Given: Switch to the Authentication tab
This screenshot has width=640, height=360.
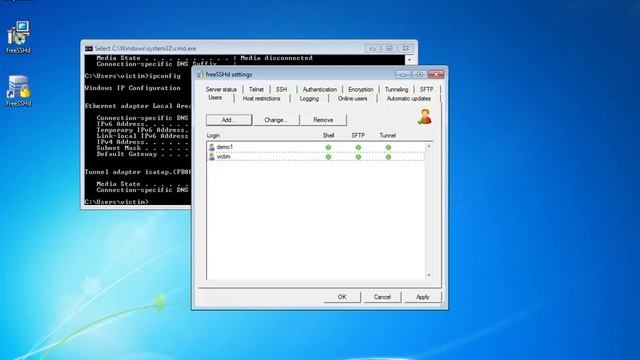Looking at the screenshot, I should 320,89.
